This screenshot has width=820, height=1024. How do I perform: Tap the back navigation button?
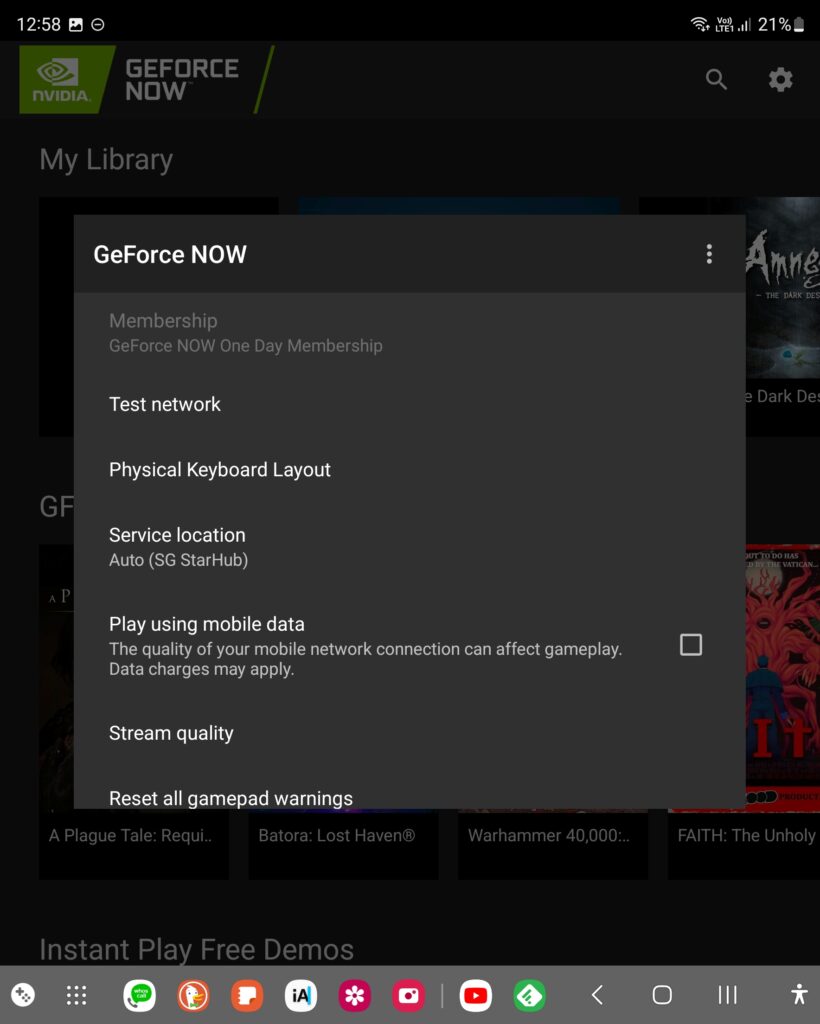[x=597, y=995]
